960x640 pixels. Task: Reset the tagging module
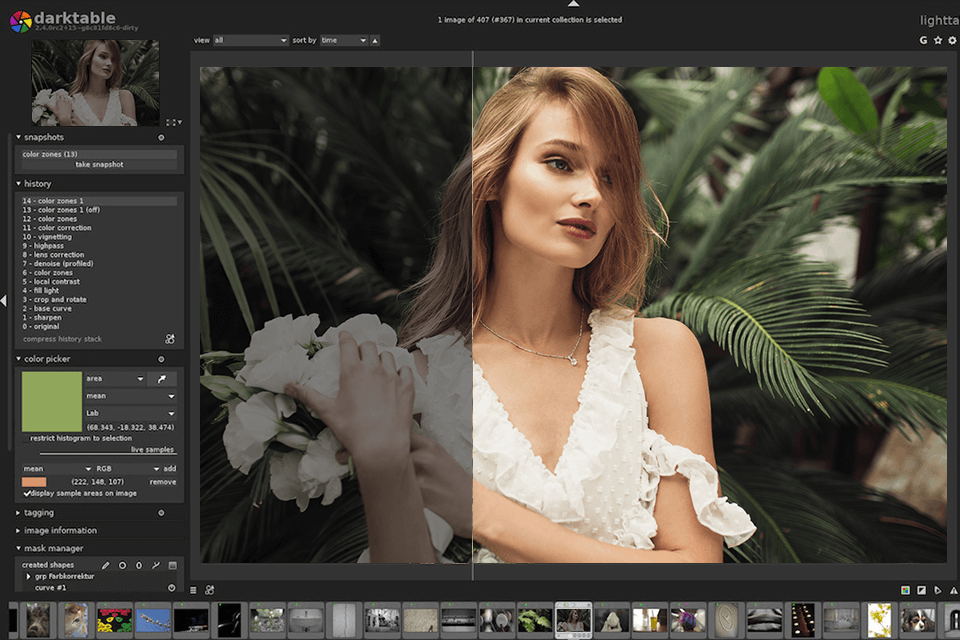coord(161,513)
